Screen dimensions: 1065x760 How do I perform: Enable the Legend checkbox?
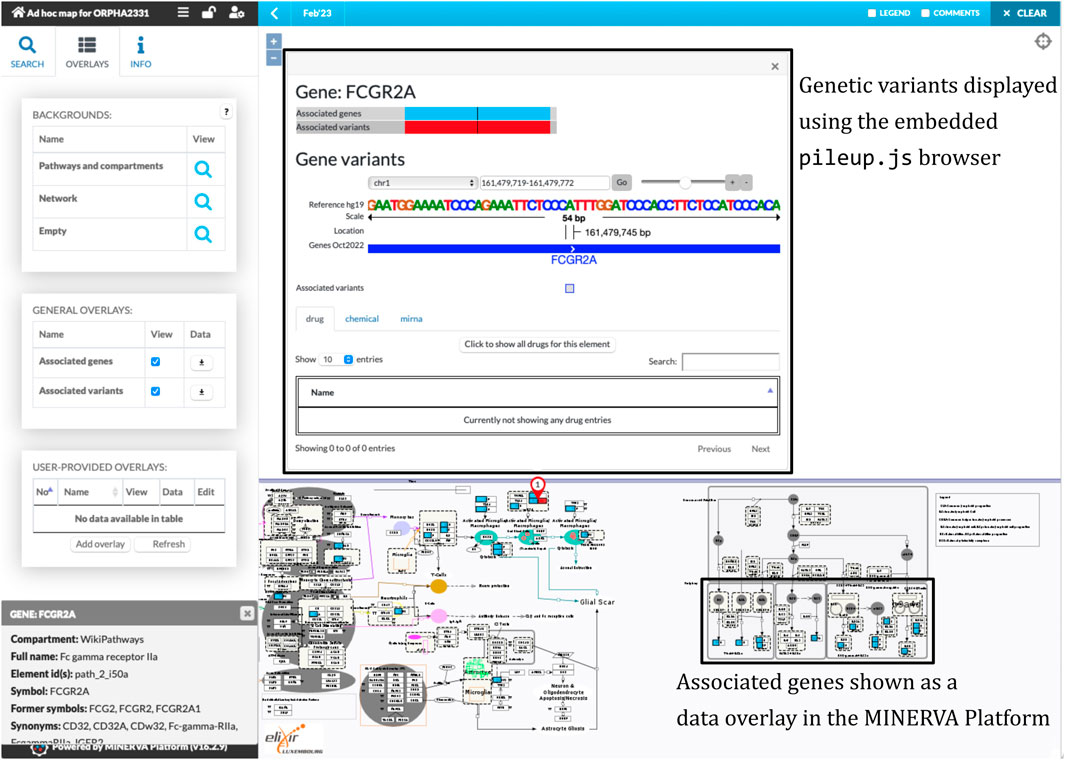(872, 13)
